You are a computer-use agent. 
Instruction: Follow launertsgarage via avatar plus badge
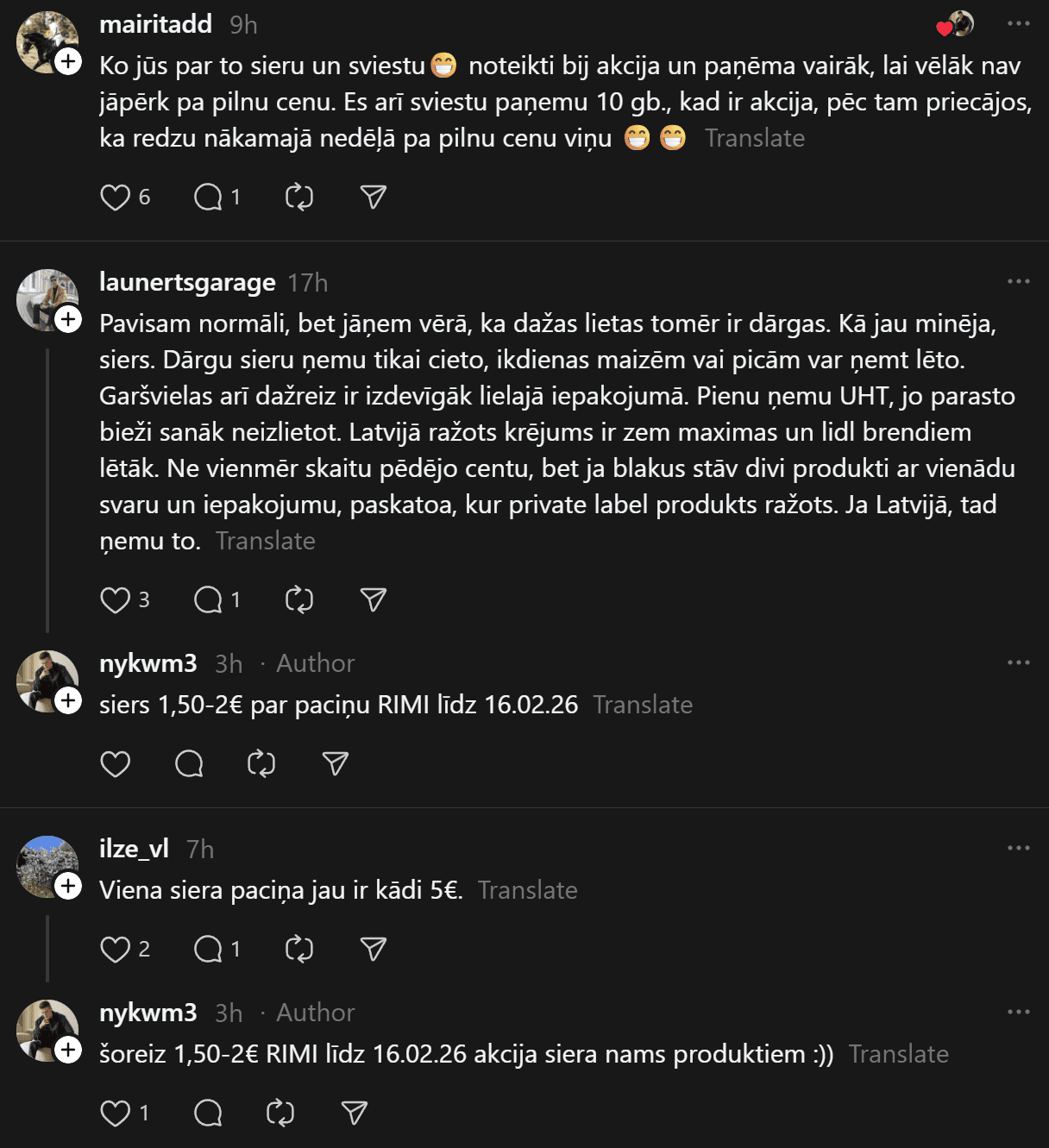coord(68,319)
